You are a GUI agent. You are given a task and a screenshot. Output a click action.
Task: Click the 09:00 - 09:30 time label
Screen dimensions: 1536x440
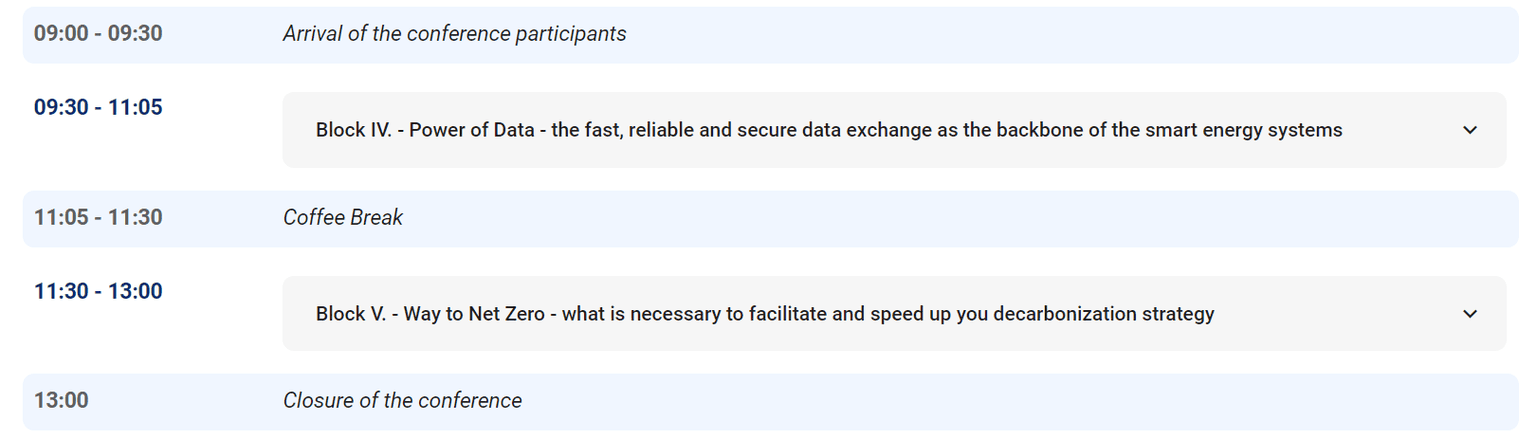98,34
